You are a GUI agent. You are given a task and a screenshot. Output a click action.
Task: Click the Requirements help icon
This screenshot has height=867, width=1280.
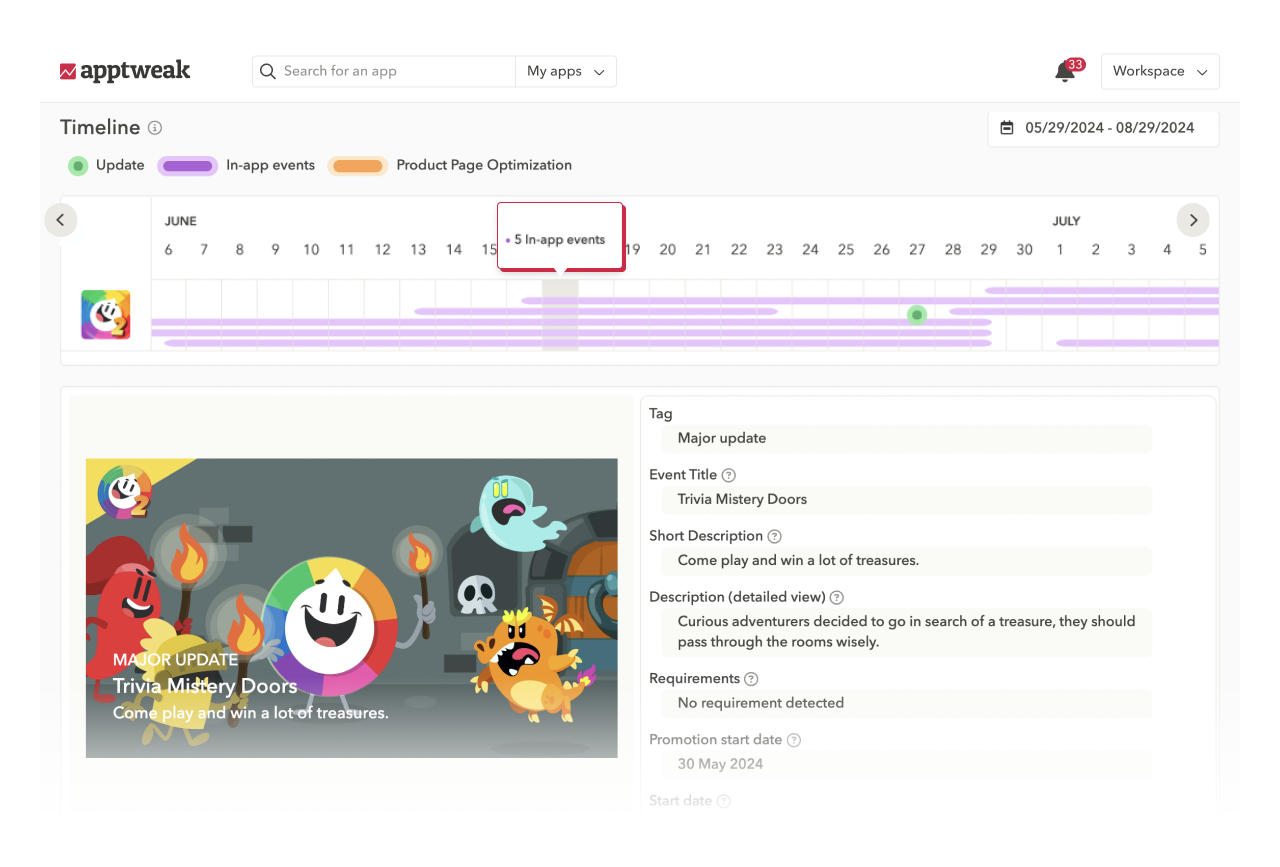[x=751, y=679]
